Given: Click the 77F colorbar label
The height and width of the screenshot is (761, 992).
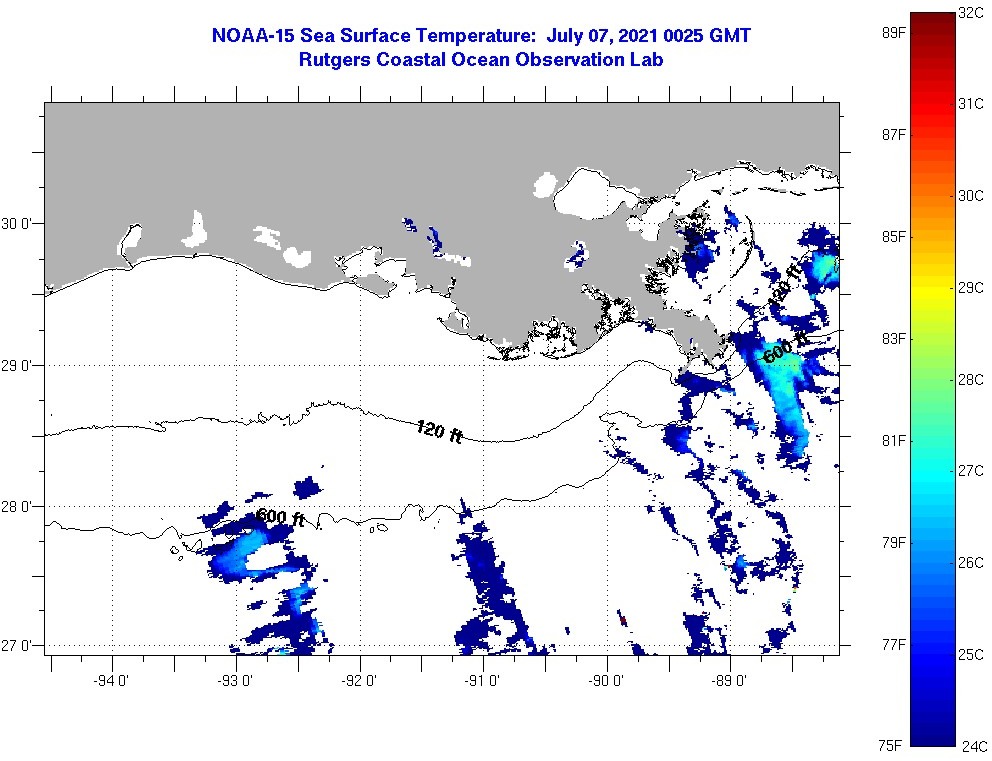Looking at the screenshot, I should 894,645.
